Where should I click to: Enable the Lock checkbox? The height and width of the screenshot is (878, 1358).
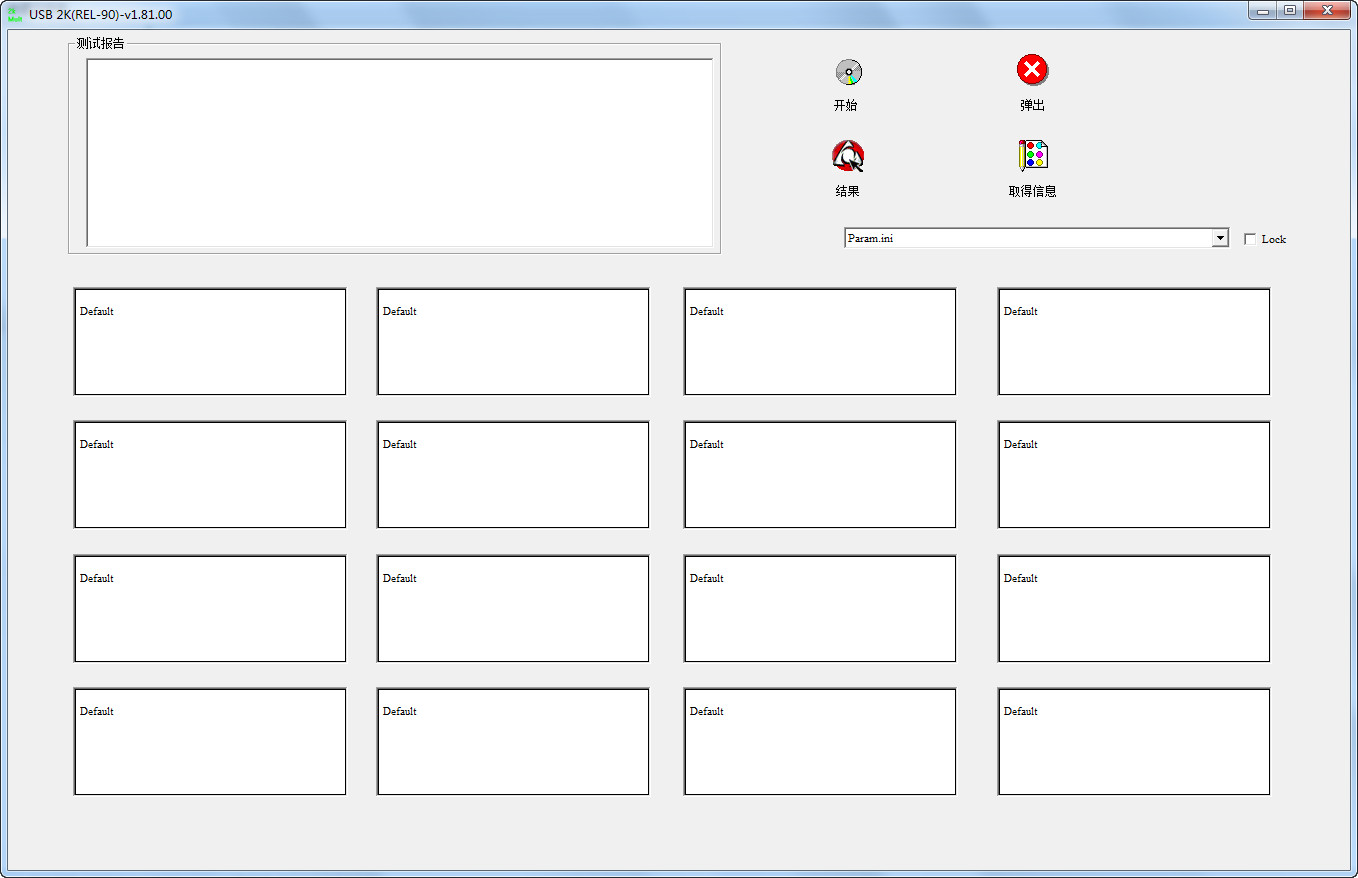pos(1250,239)
